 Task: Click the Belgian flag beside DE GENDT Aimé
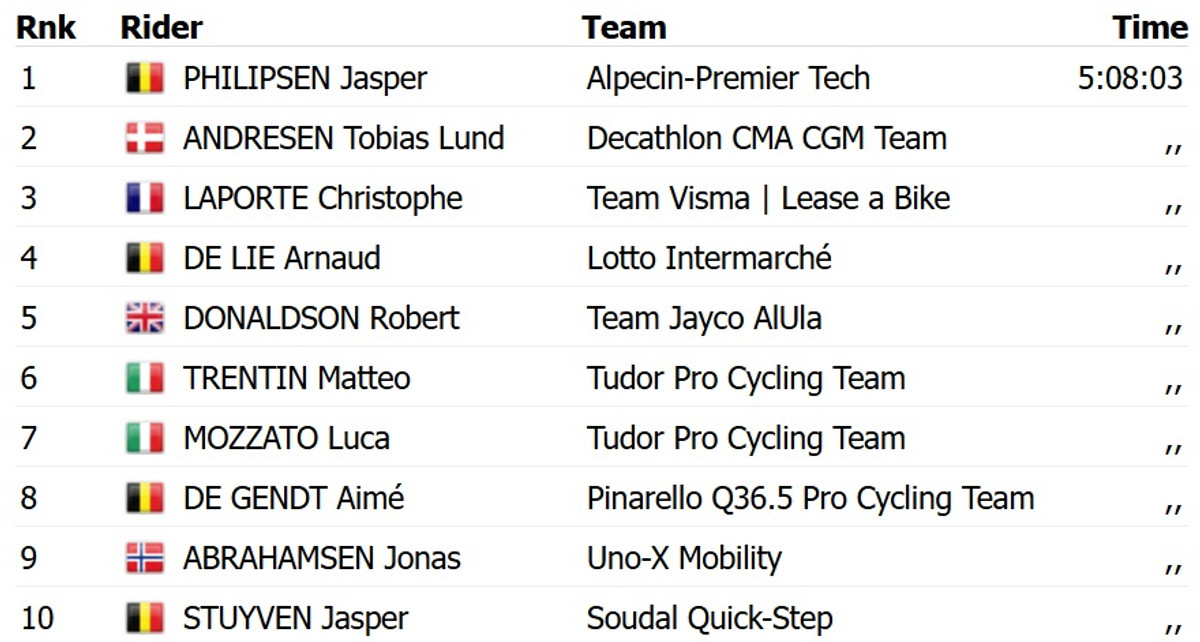pos(145,499)
